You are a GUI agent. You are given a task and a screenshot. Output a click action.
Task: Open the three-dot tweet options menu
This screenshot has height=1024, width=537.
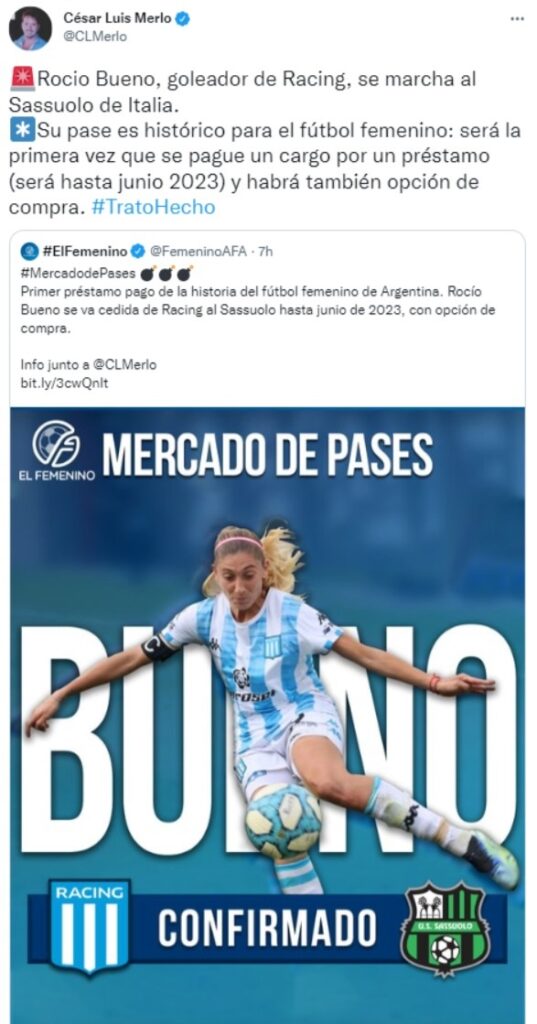tap(517, 19)
